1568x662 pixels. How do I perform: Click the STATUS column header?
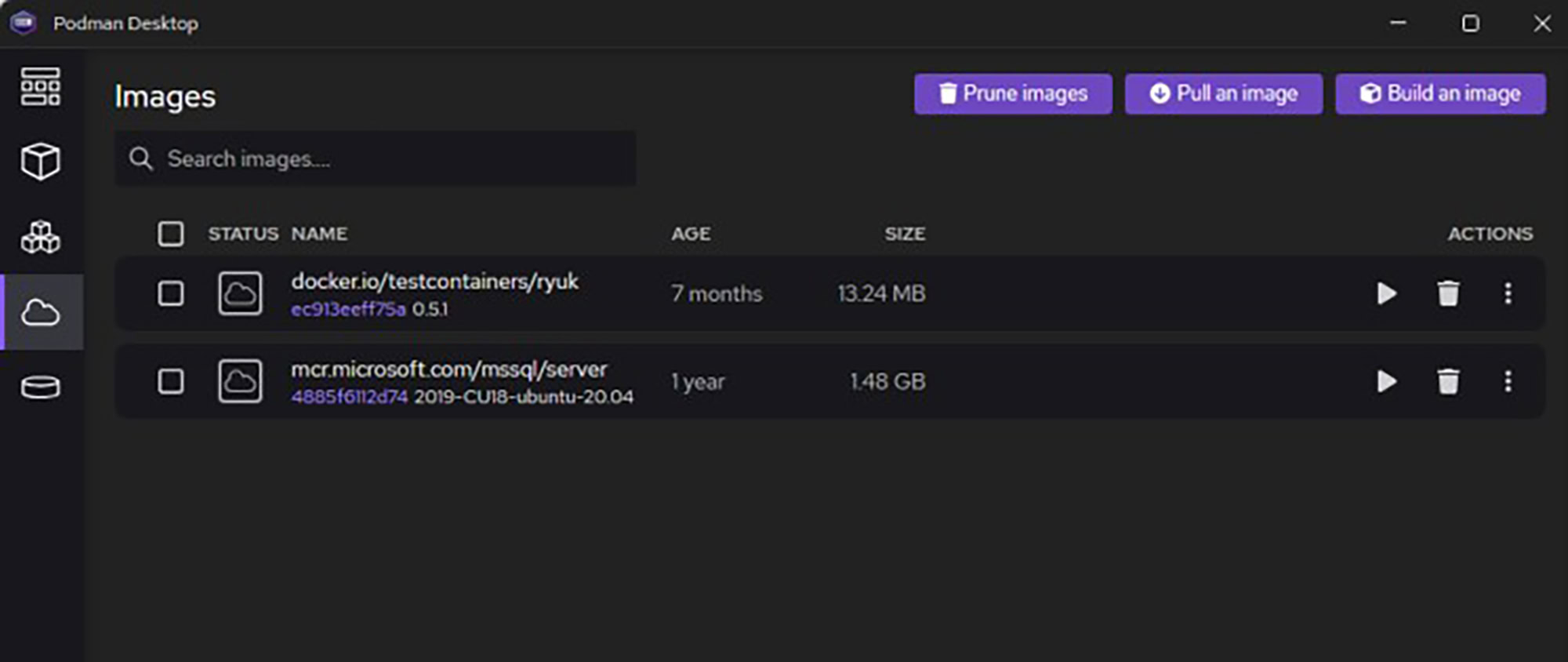pos(243,234)
